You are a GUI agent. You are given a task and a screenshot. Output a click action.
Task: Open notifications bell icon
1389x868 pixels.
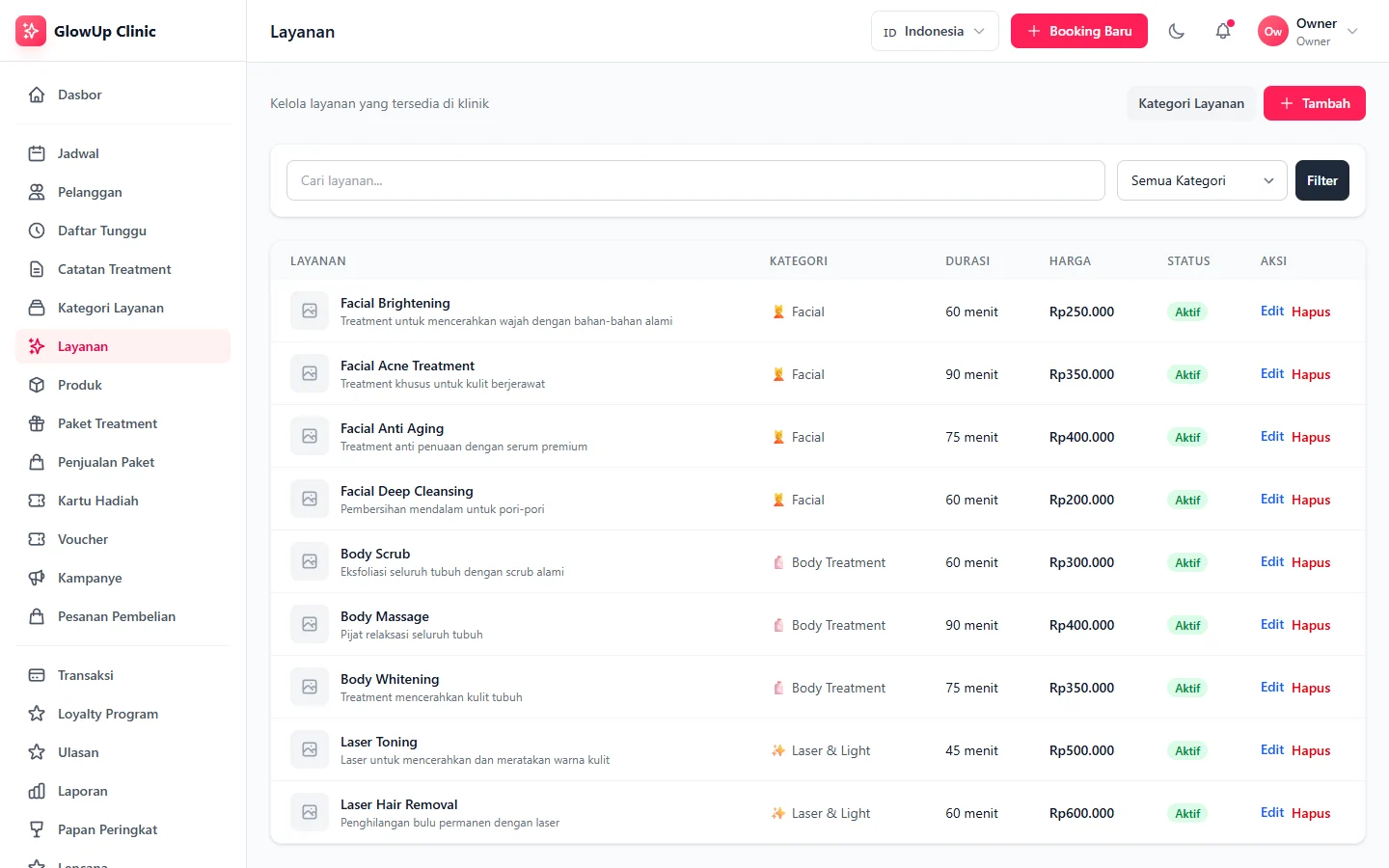(x=1223, y=31)
